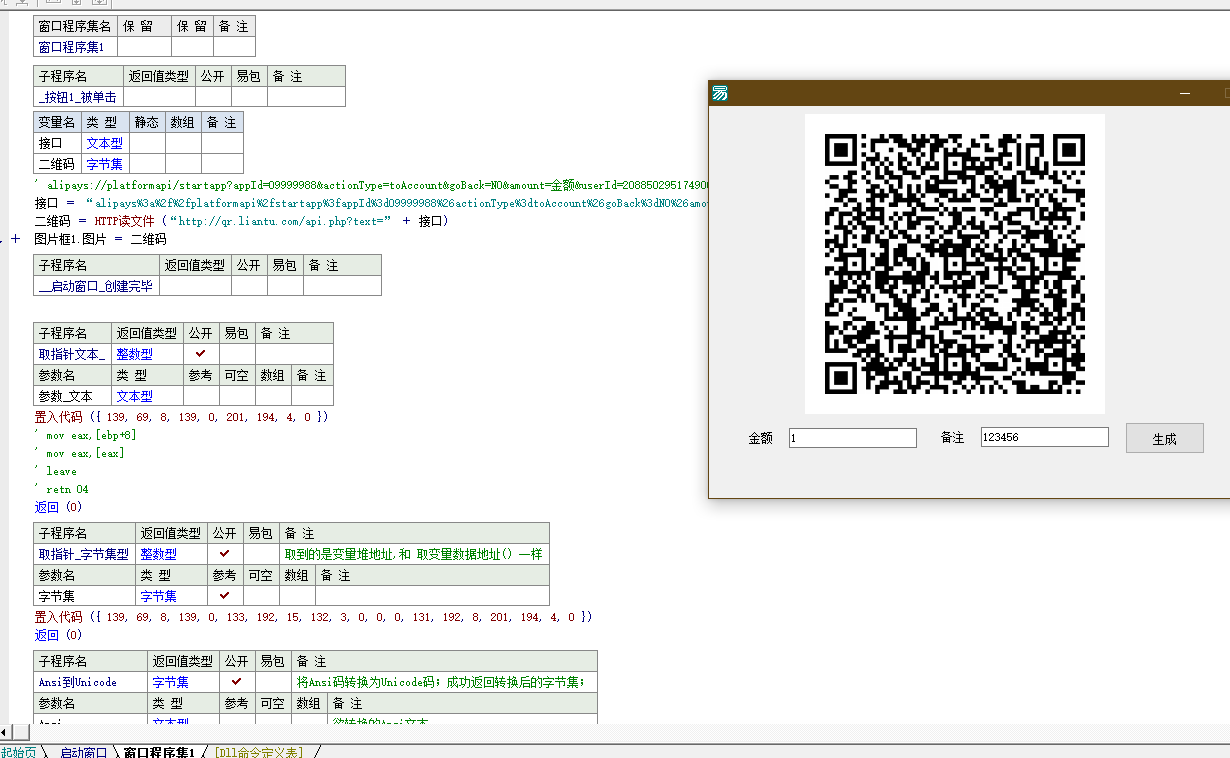Click the 取到的是变量堆地址 remark cell
The width and height of the screenshot is (1230, 758).
click(x=414, y=554)
